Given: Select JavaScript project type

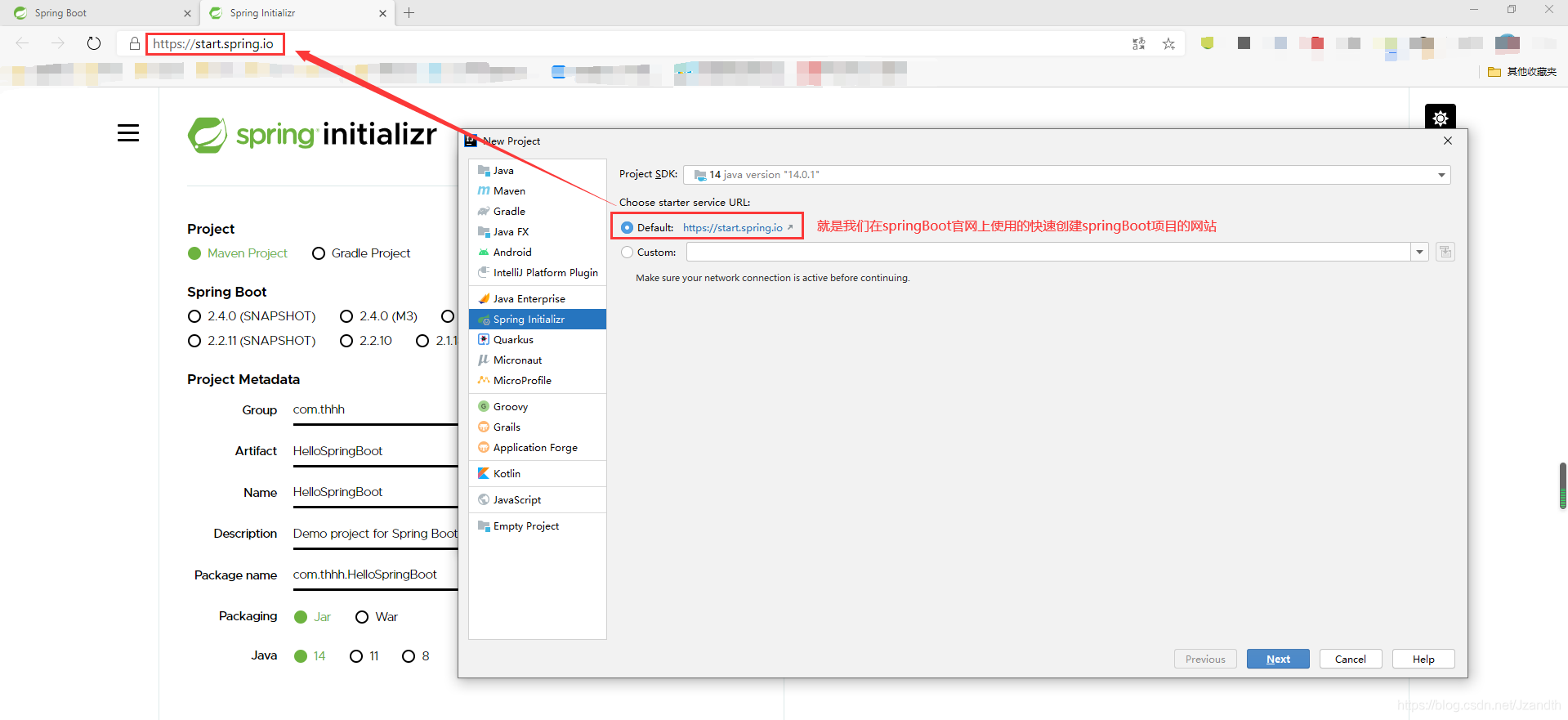Looking at the screenshot, I should coord(538,500).
